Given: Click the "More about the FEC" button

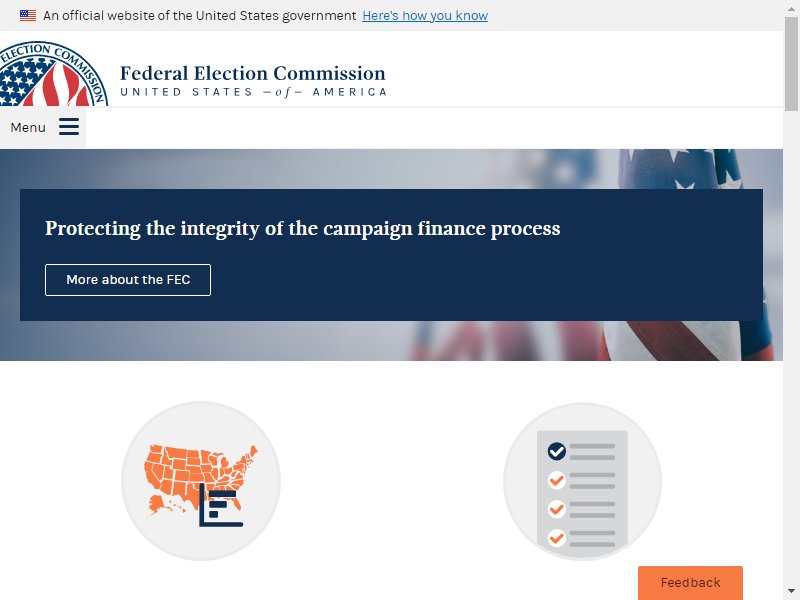Looking at the screenshot, I should click(x=128, y=280).
